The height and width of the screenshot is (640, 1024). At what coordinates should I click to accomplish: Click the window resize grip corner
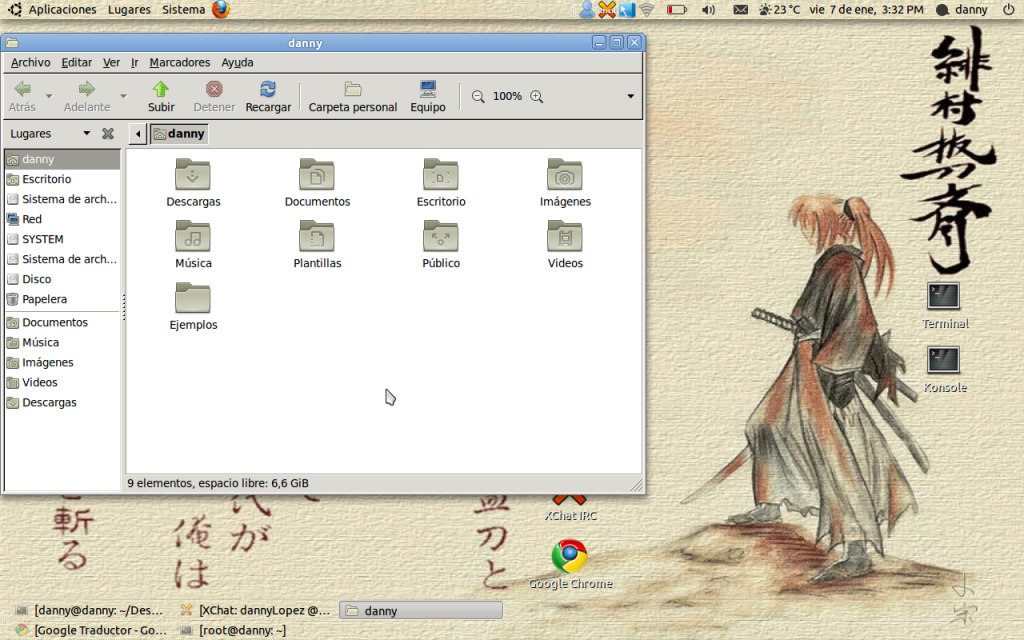pos(636,484)
